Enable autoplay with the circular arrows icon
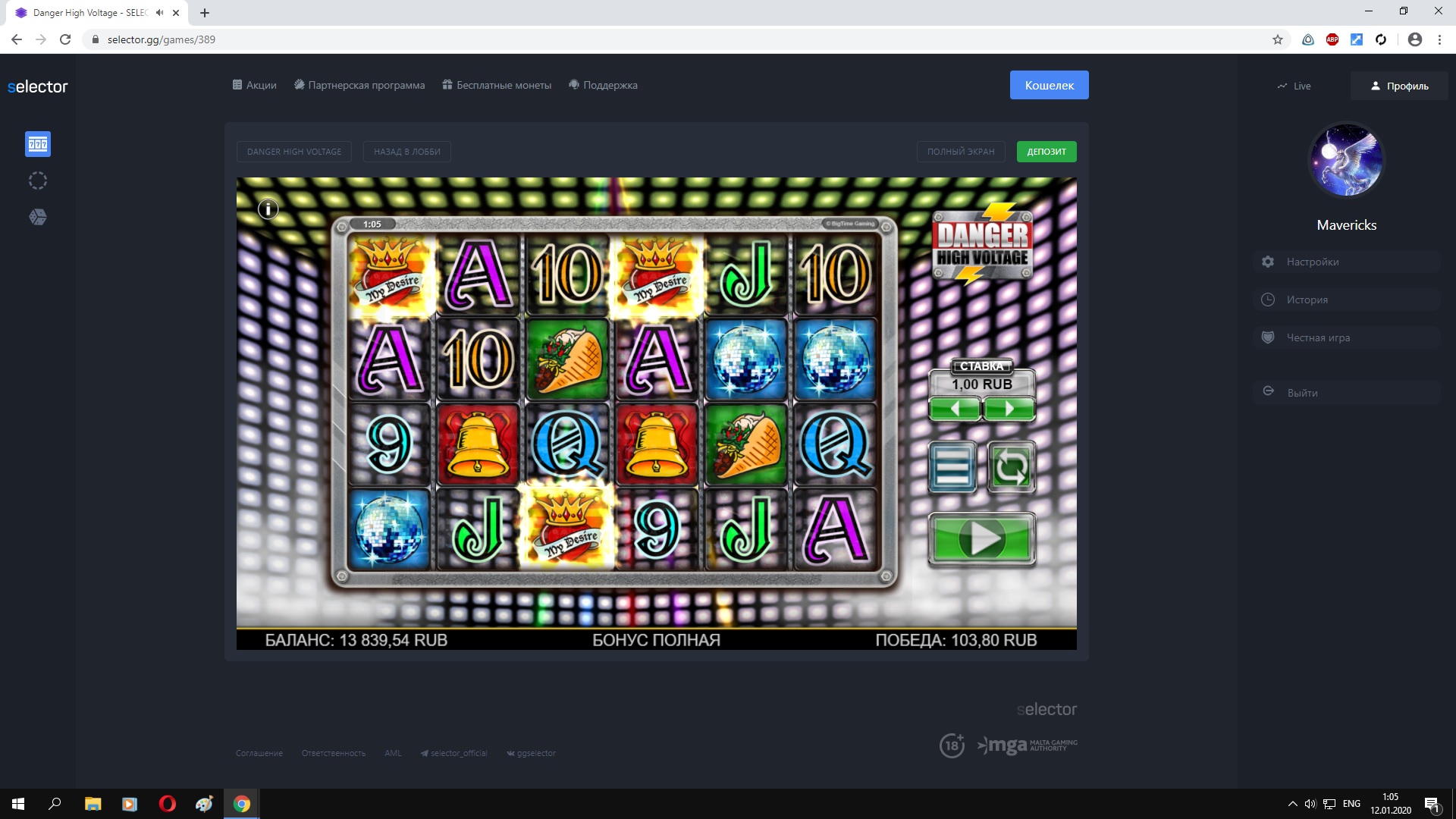Screen dimensions: 1456x819 (1012, 467)
